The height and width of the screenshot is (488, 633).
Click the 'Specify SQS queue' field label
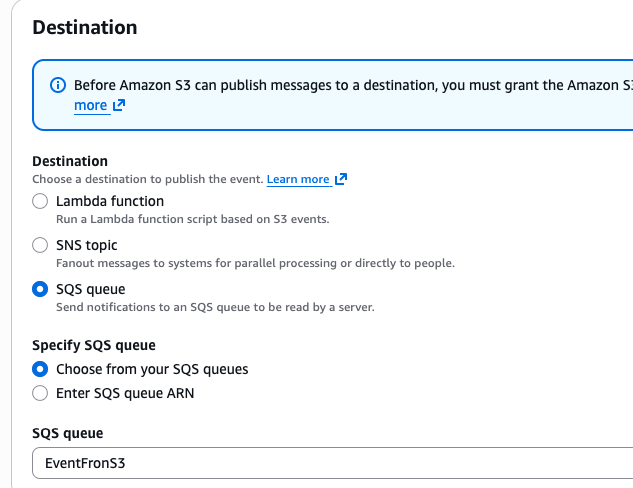coord(94,346)
